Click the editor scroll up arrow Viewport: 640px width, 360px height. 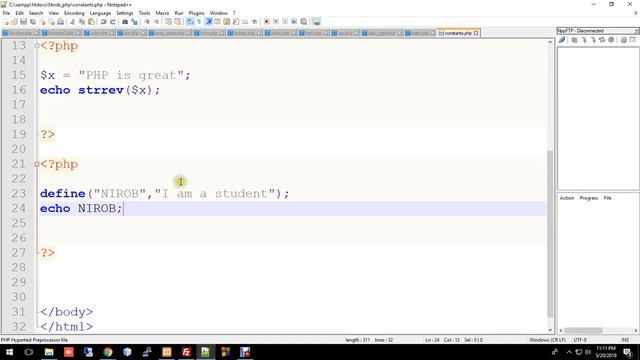pyautogui.click(x=550, y=42)
